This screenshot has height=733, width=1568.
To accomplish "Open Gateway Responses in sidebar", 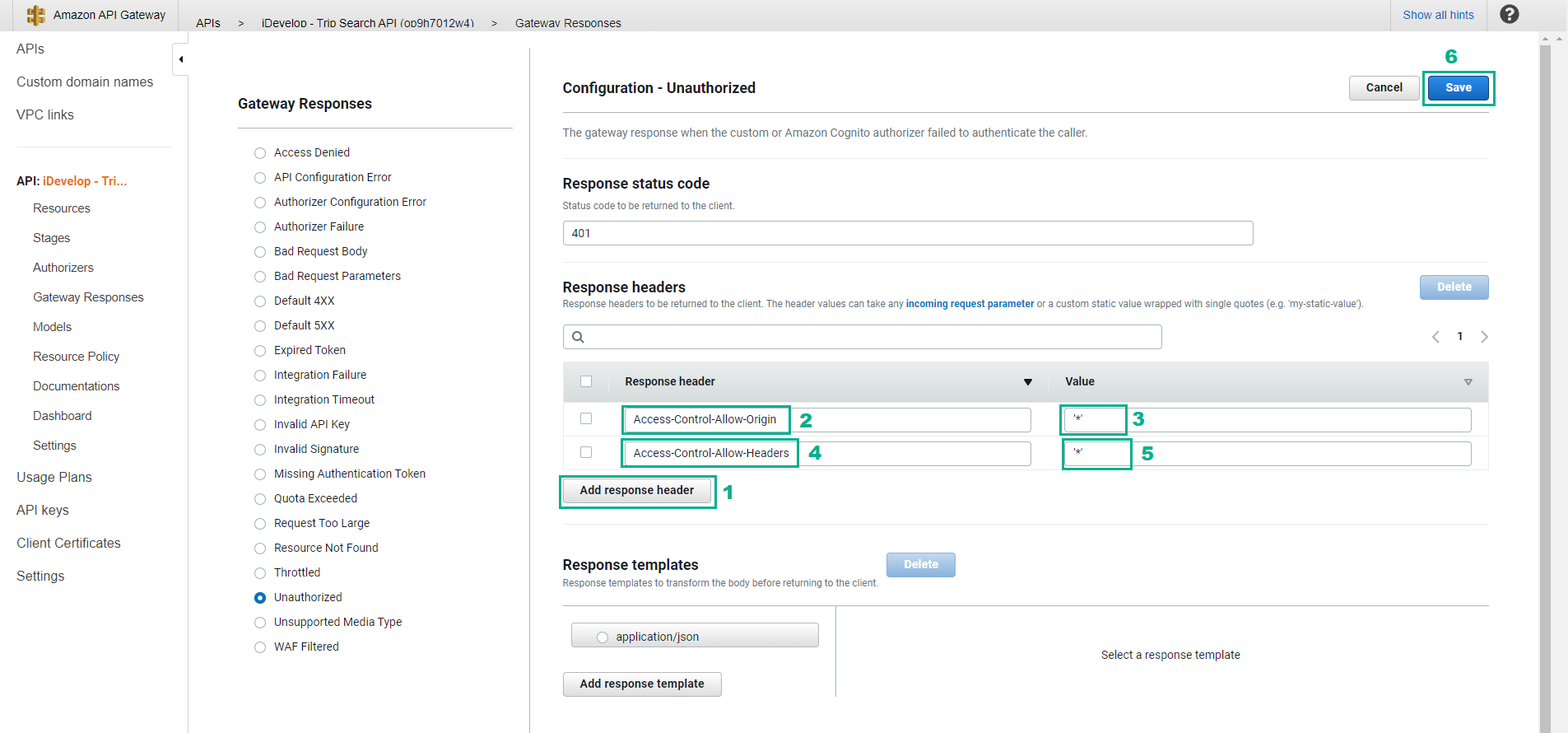I will coord(88,297).
